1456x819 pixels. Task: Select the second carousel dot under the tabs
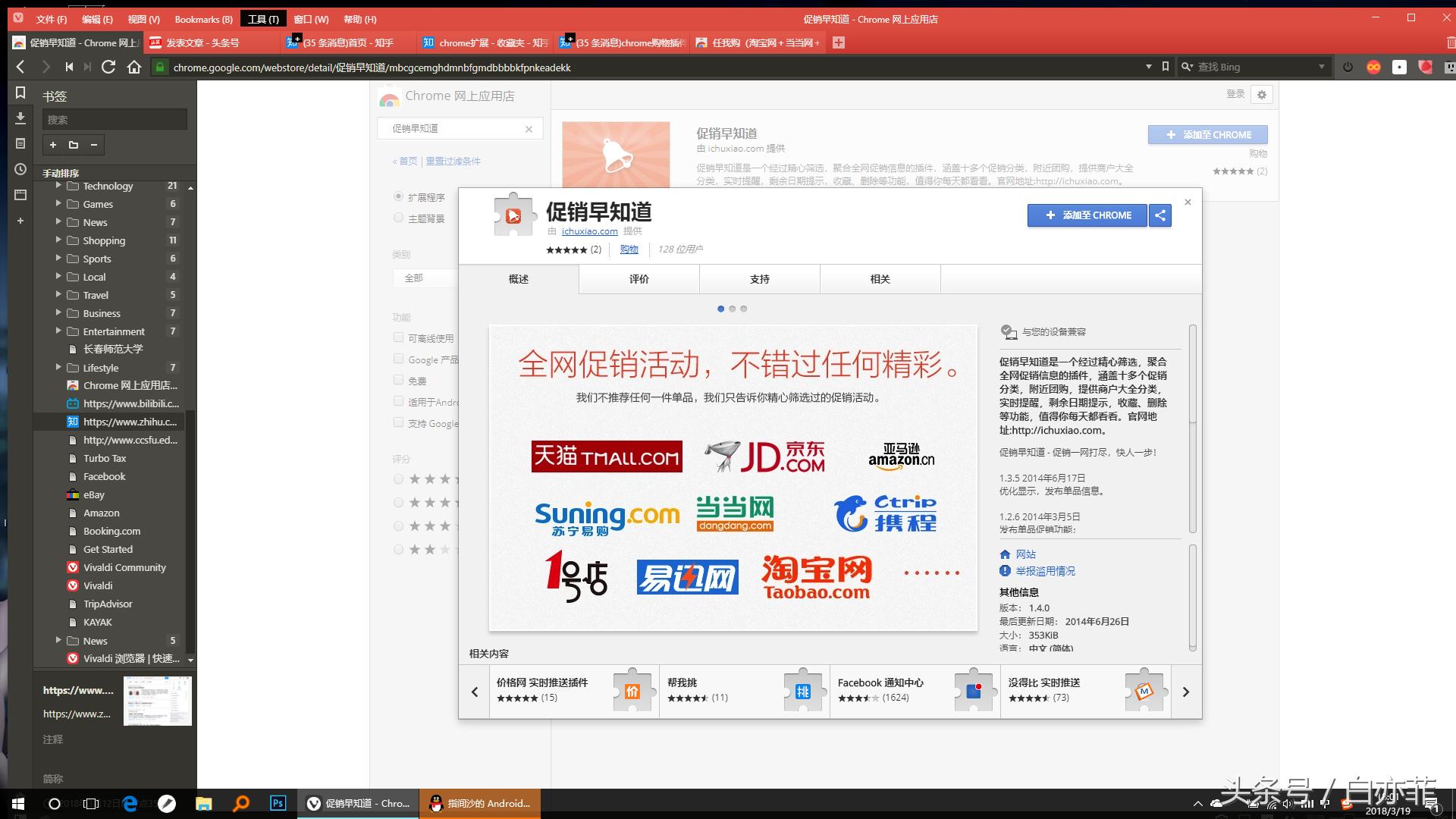pos(732,309)
